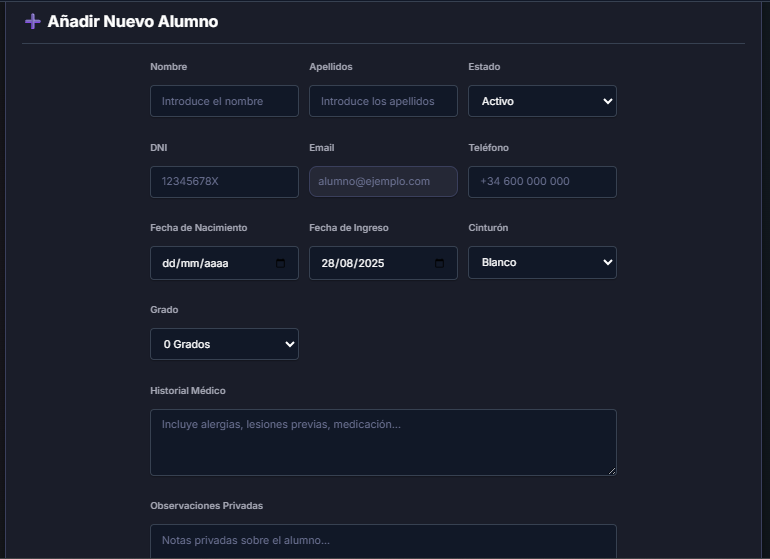Click the Observaciones Privadas label

(207, 505)
